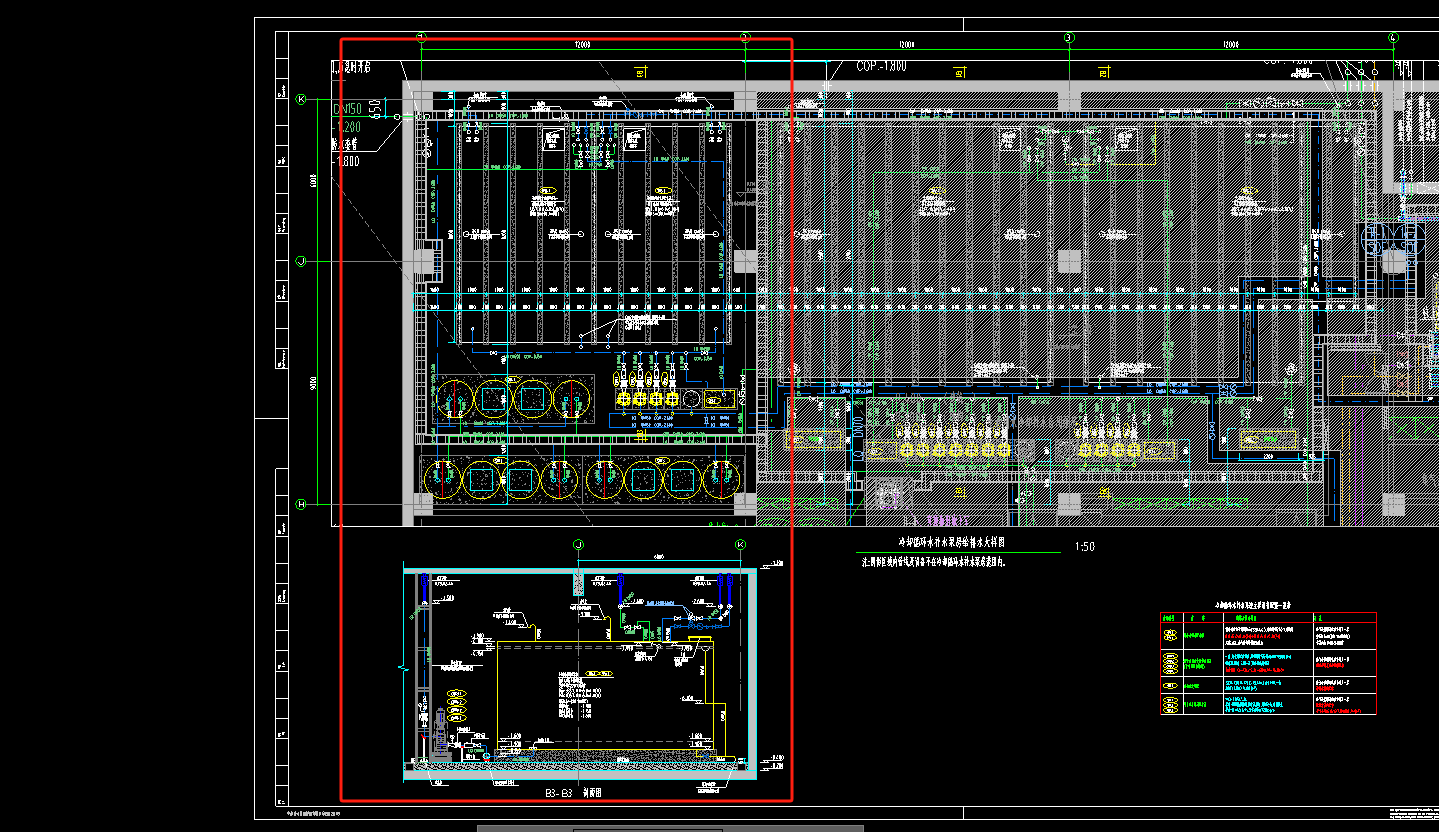Click grid axis bubble J left of plan
Image resolution: width=1439 pixels, height=832 pixels.
tap(300, 261)
